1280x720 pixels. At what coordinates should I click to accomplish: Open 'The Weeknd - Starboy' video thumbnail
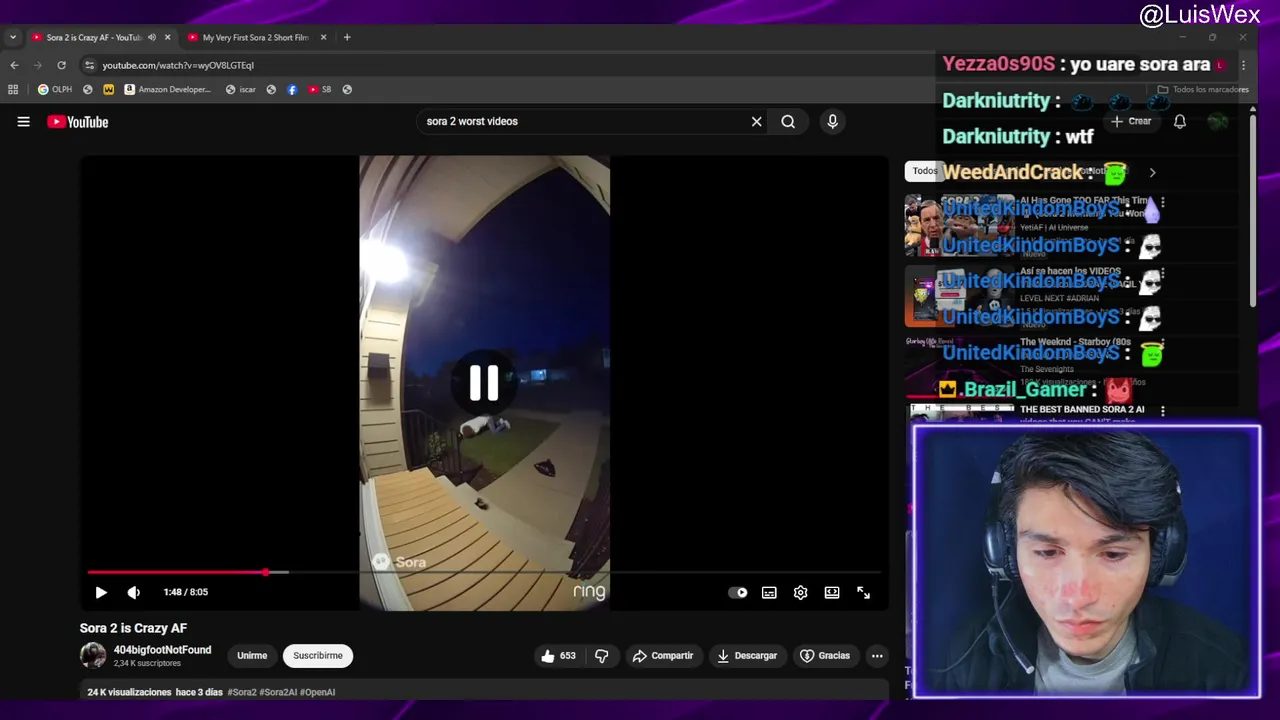click(959, 367)
